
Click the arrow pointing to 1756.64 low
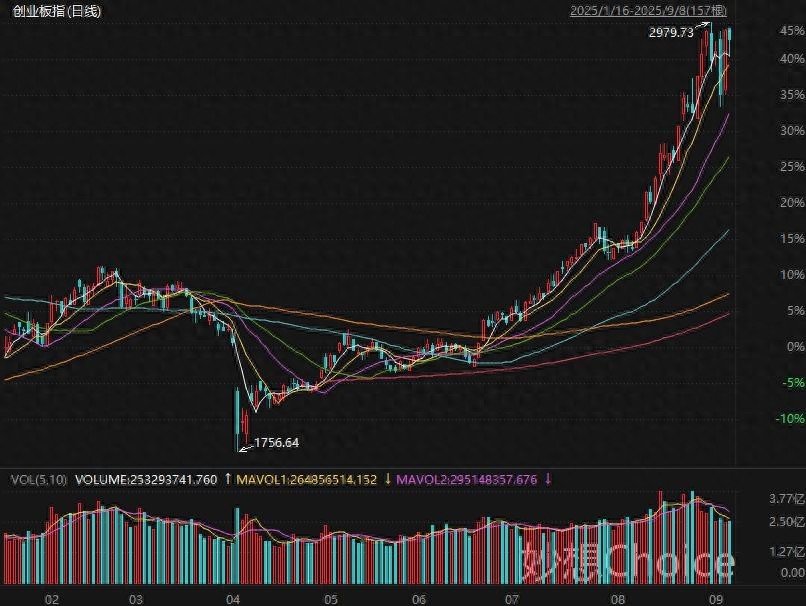[x=246, y=448]
